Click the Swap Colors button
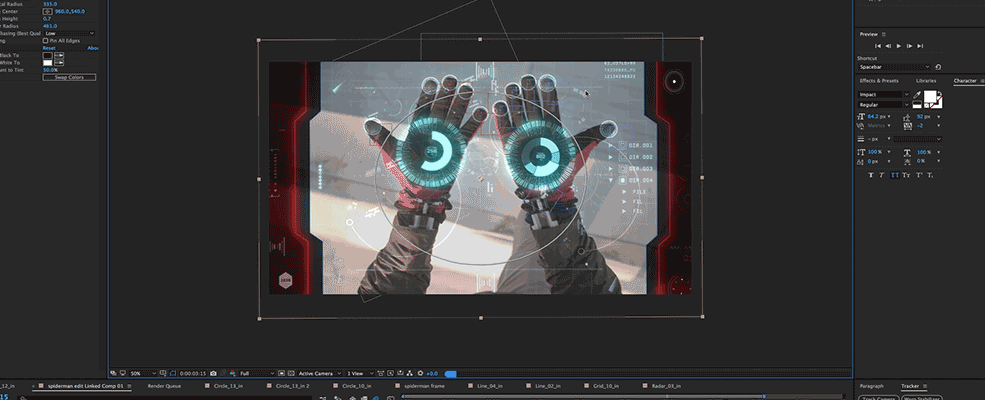Image resolution: width=985 pixels, height=400 pixels. coord(69,77)
